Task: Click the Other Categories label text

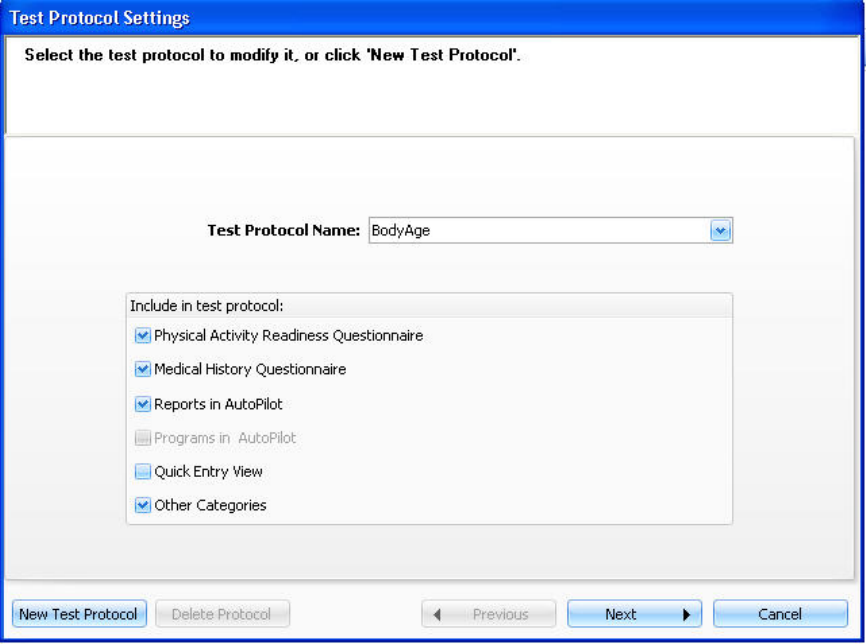Action: (x=210, y=506)
